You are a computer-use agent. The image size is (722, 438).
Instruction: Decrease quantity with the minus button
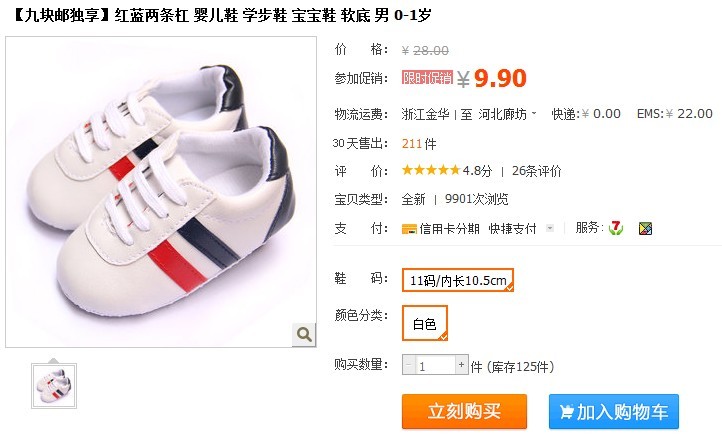[x=408, y=365]
